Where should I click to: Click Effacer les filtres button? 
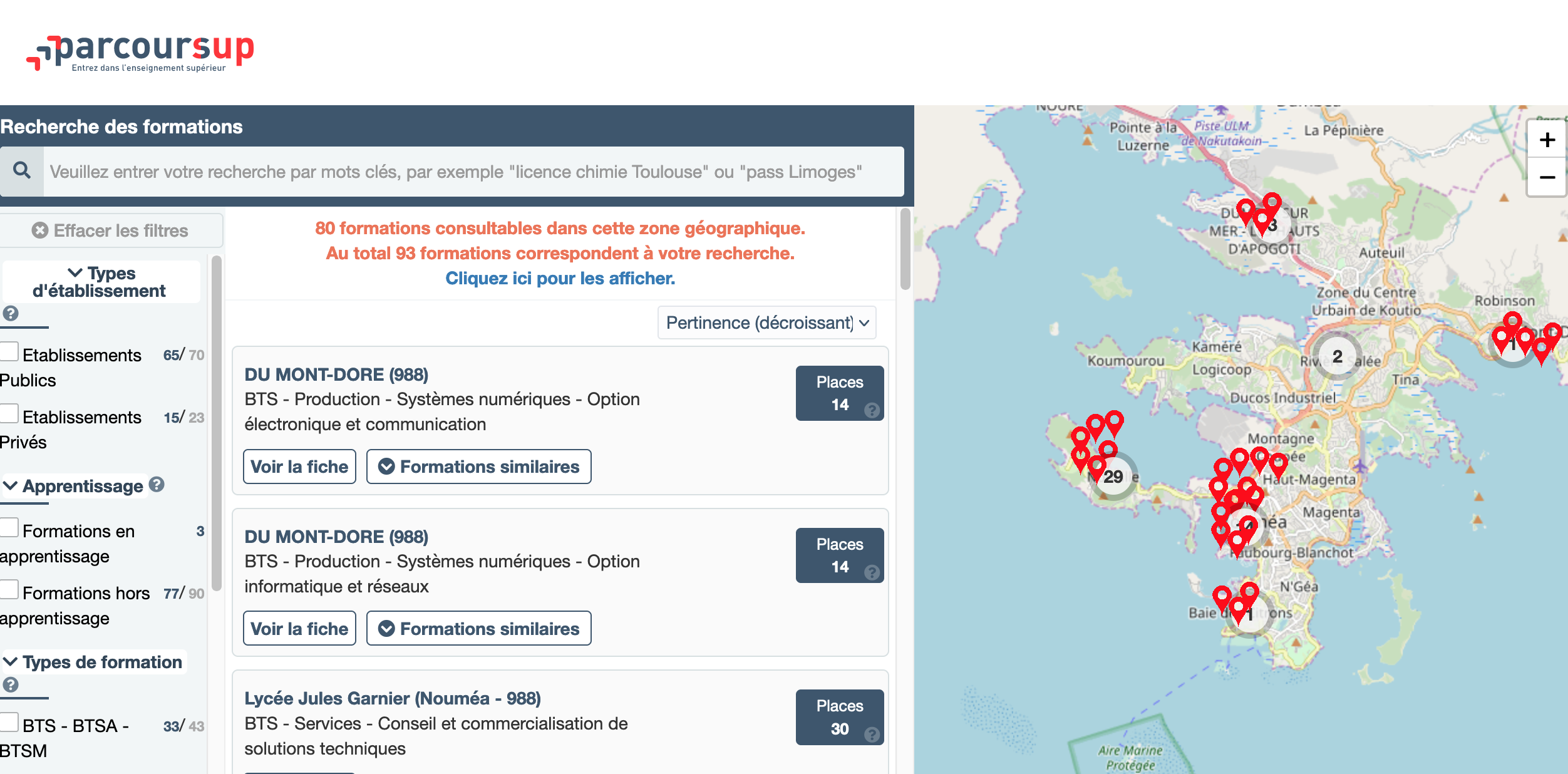(110, 230)
